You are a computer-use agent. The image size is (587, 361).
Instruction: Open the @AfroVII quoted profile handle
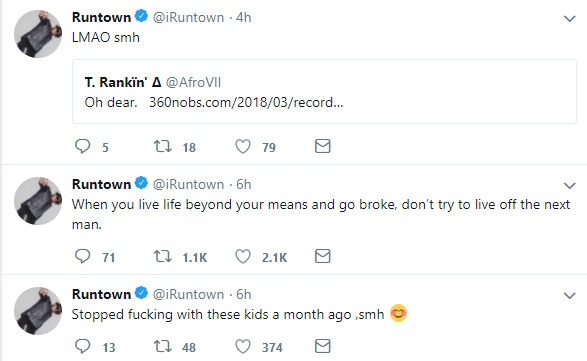(193, 82)
